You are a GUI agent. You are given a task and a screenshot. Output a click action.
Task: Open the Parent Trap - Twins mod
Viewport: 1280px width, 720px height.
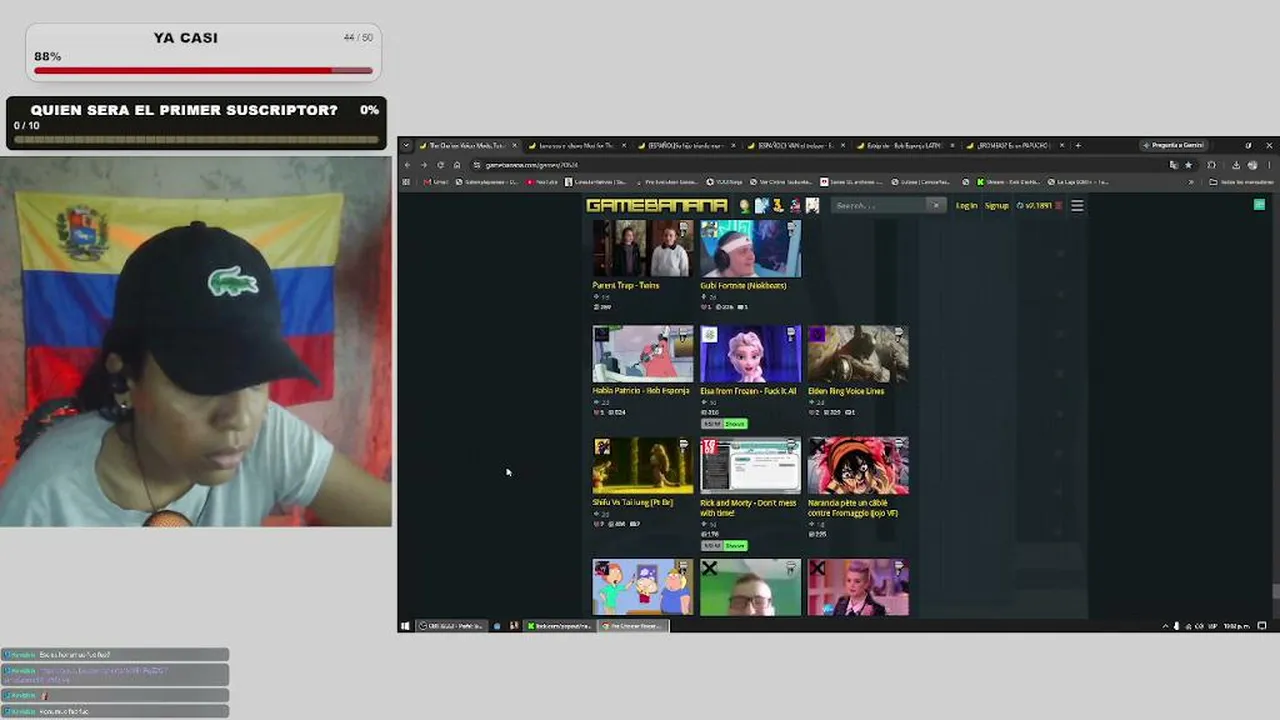[625, 286]
